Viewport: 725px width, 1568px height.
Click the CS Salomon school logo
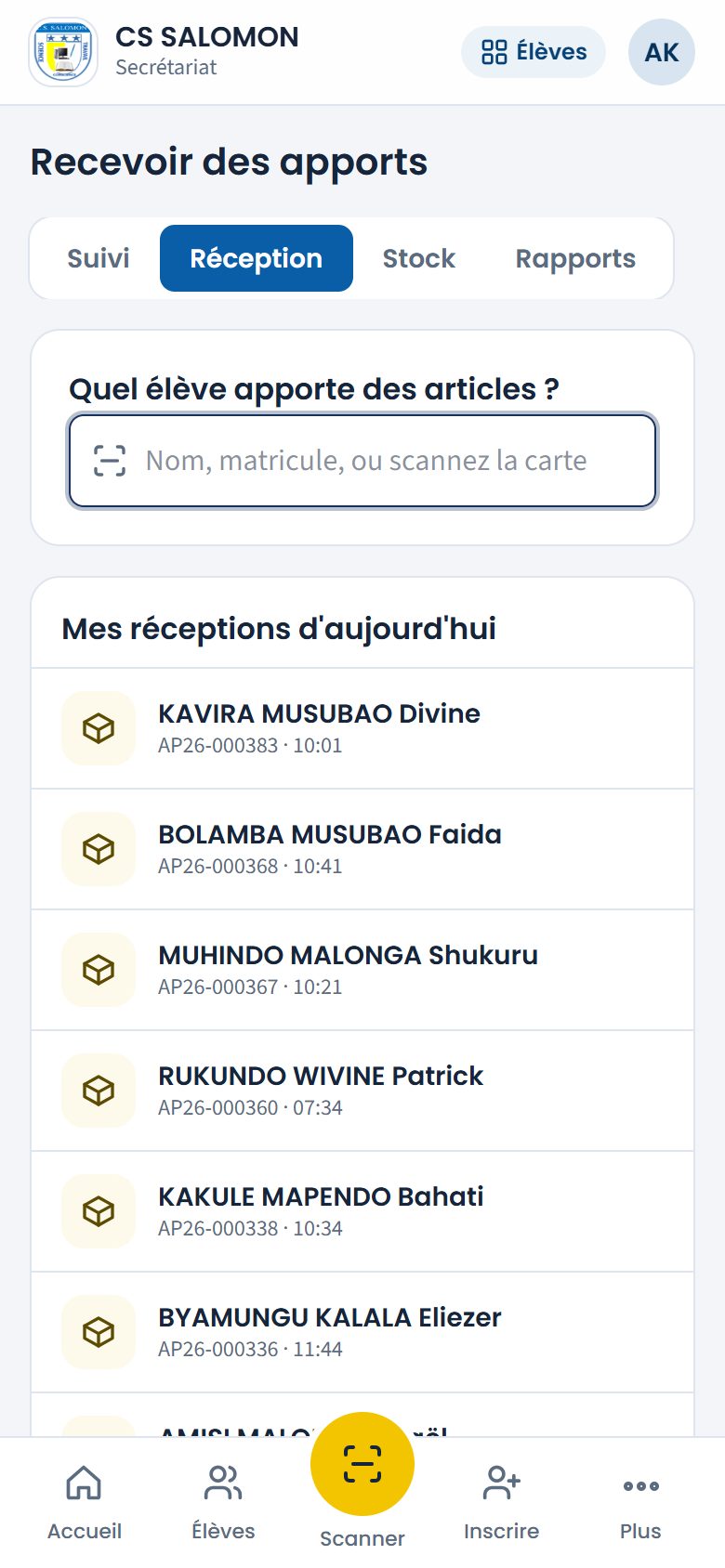point(63,52)
